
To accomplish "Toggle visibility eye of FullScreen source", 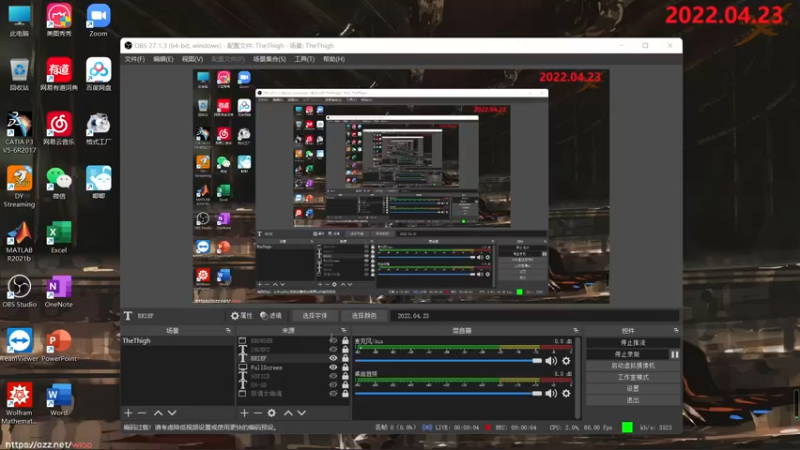I will [x=333, y=367].
